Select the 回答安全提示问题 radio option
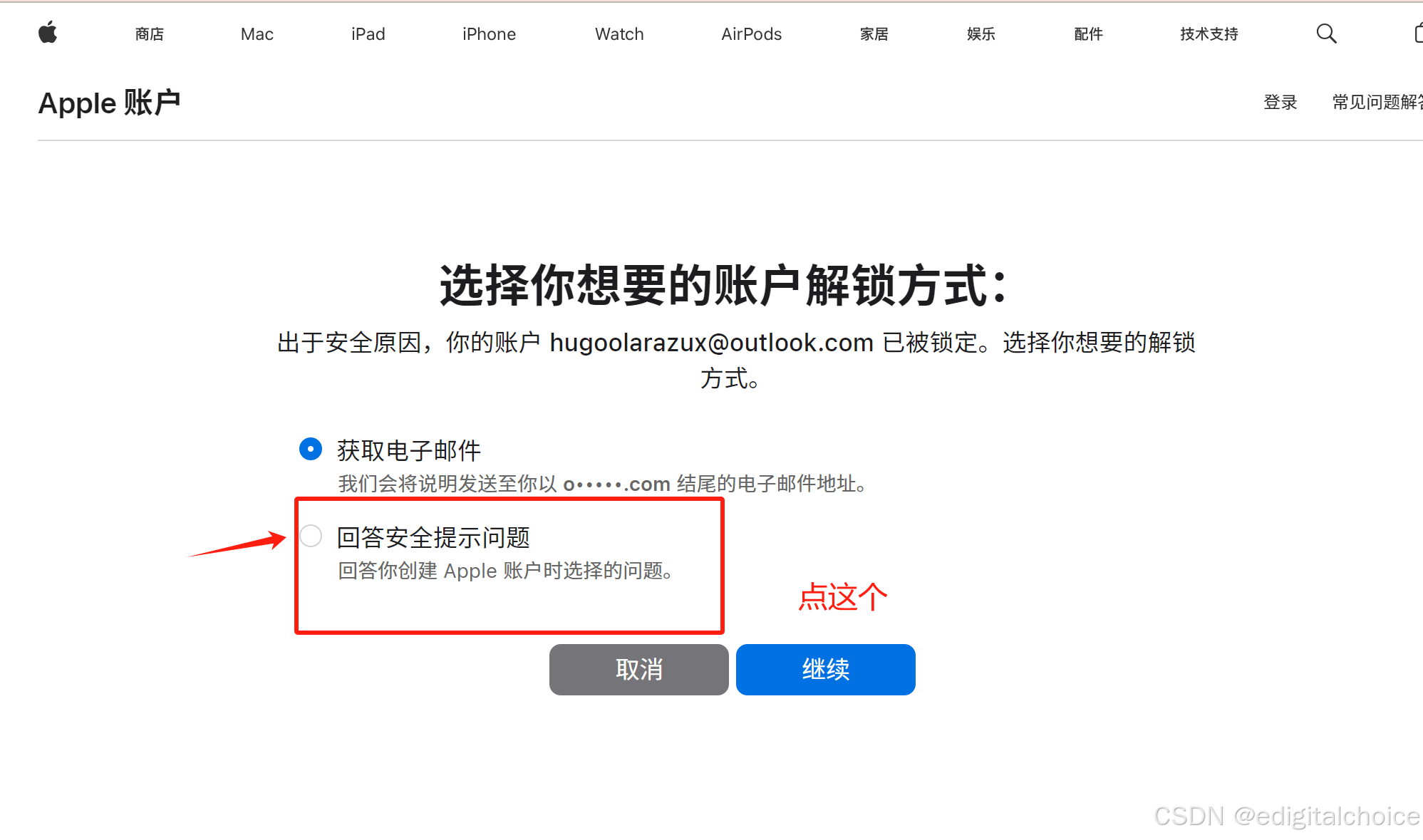Screen dimensions: 1423x840 311,536
